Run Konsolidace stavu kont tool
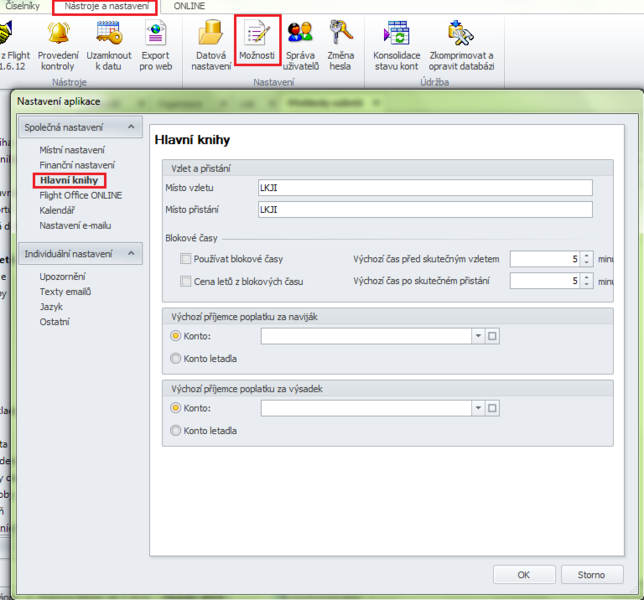Viewport: 644px width, 600px height. (x=396, y=36)
